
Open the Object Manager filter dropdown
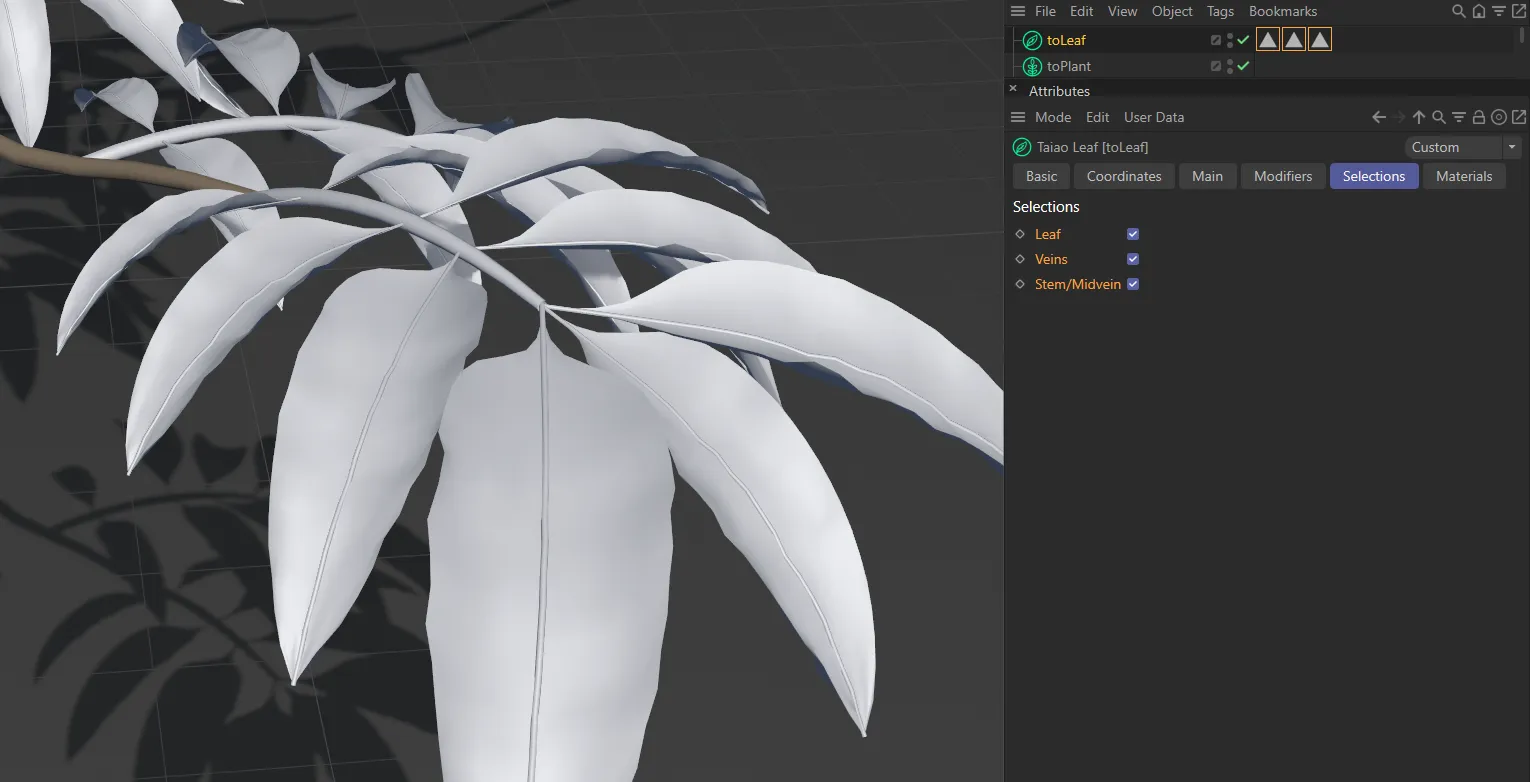pos(1500,11)
